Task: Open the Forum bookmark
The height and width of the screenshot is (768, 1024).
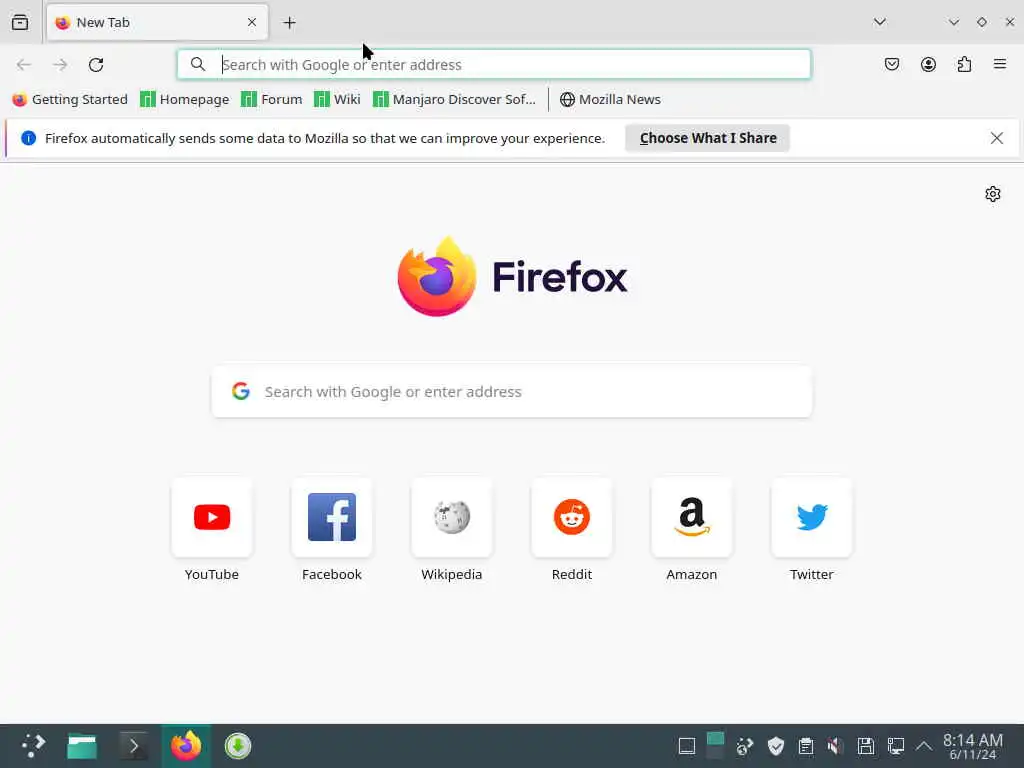Action: [272, 99]
